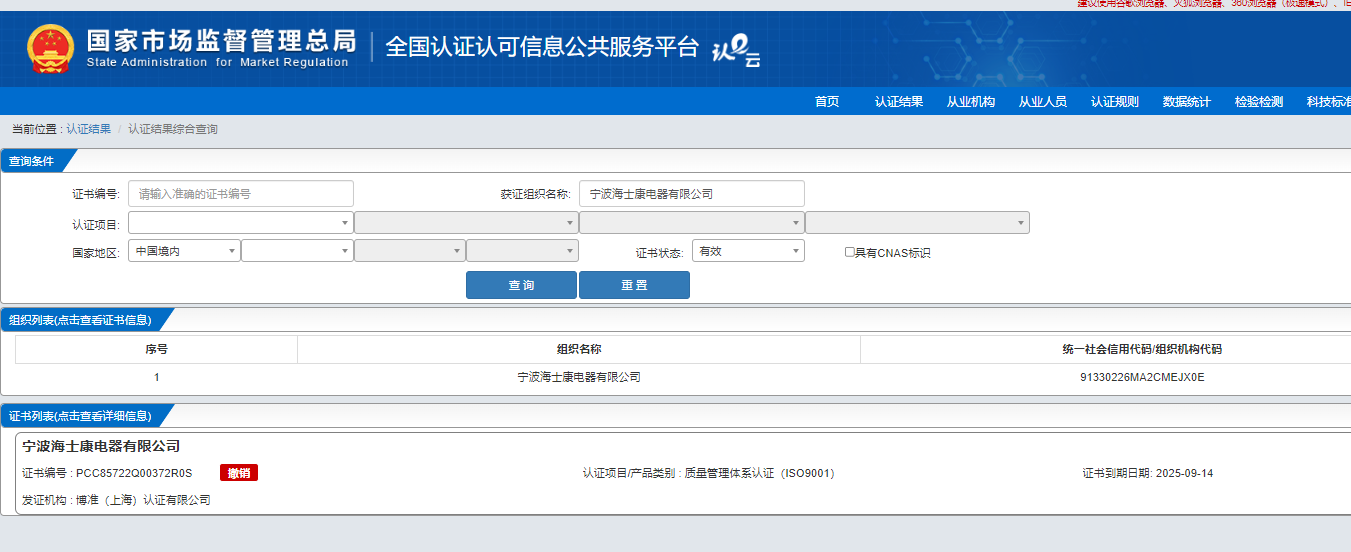The height and width of the screenshot is (552, 1351).
Task: Click the 全国认证认可信息公共服务平台 heading
Action: (x=542, y=47)
